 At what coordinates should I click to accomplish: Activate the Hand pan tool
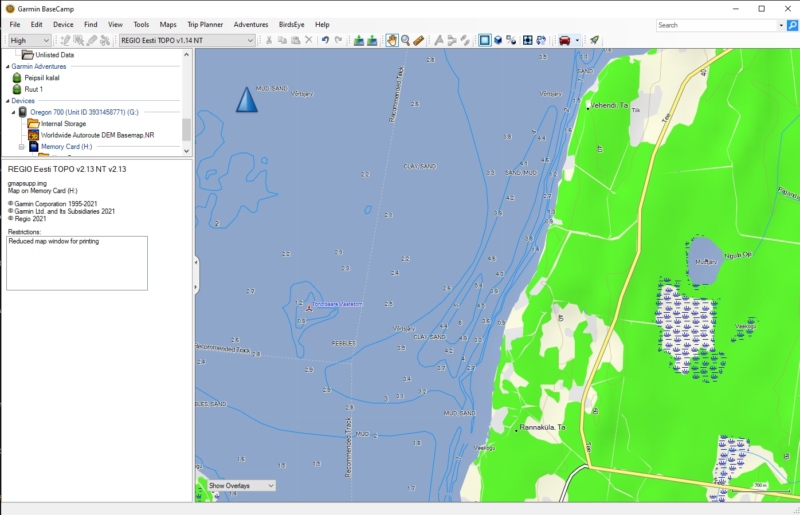(x=392, y=40)
